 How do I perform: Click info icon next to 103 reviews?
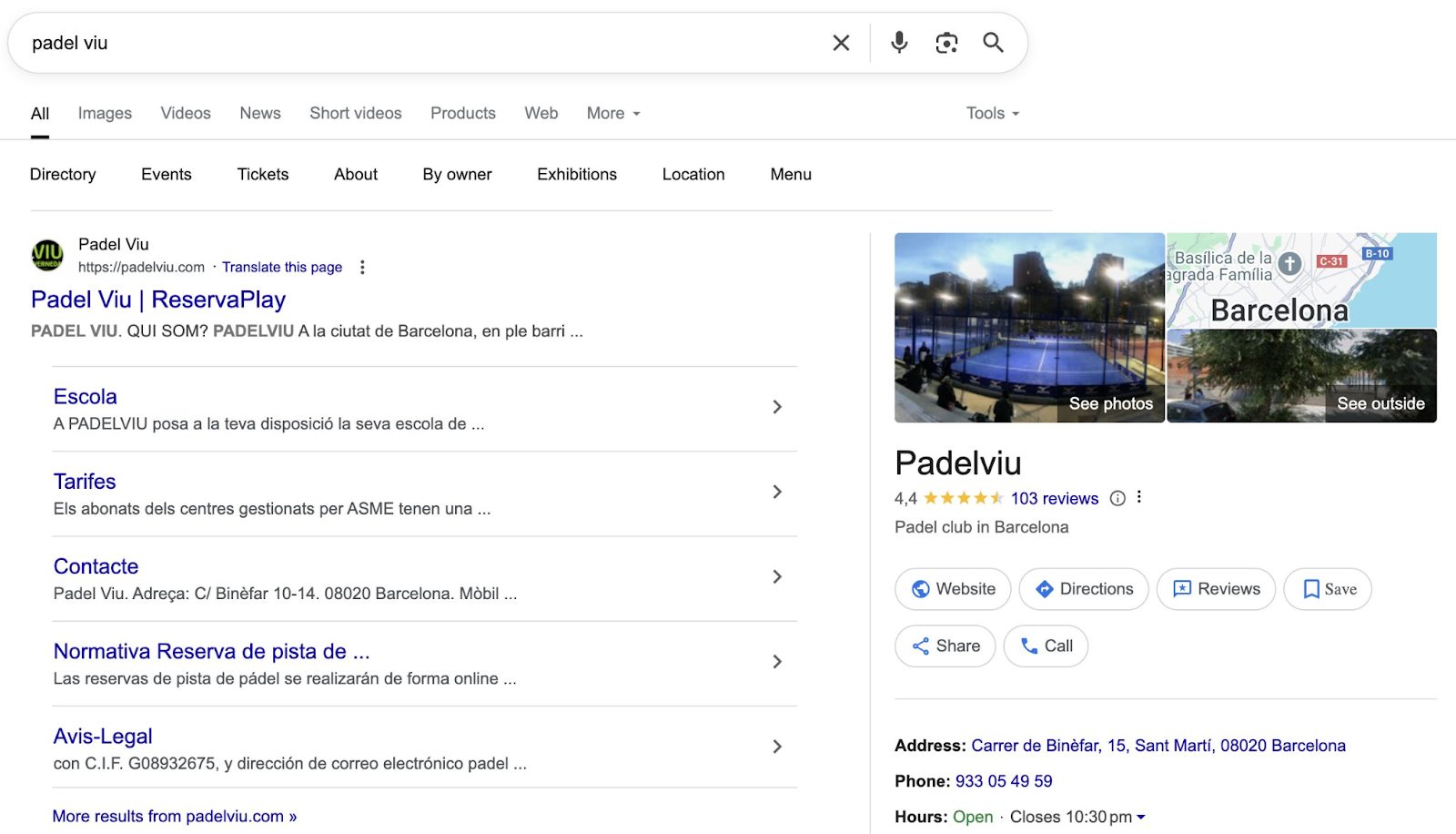[x=1117, y=498]
